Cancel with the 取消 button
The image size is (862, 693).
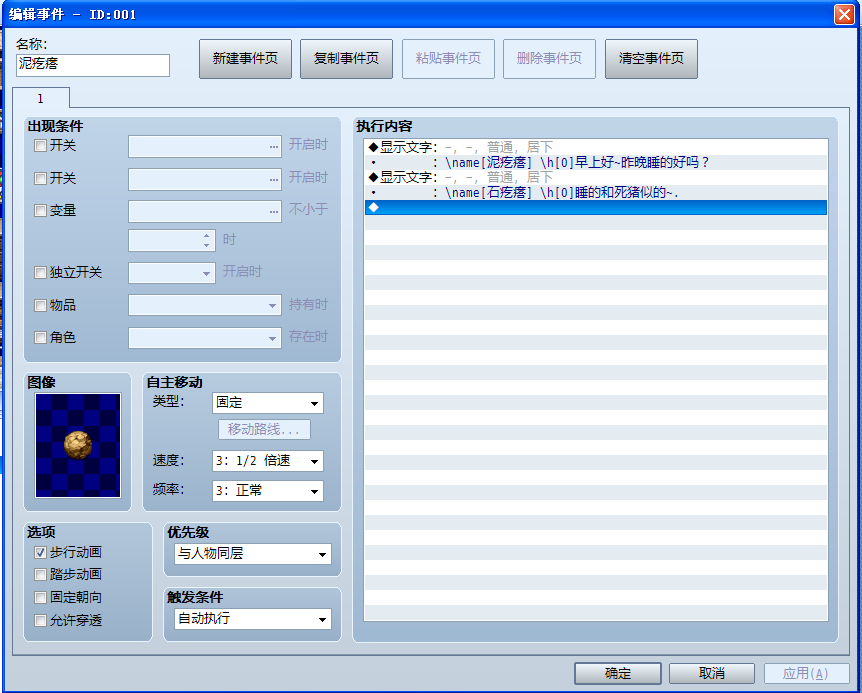tap(712, 673)
